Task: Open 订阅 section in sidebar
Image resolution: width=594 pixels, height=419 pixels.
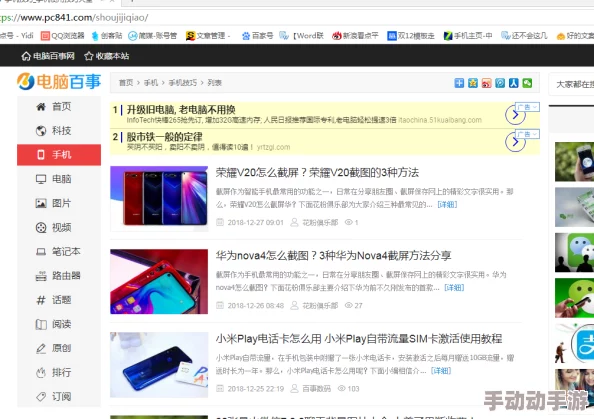Action: (59, 397)
